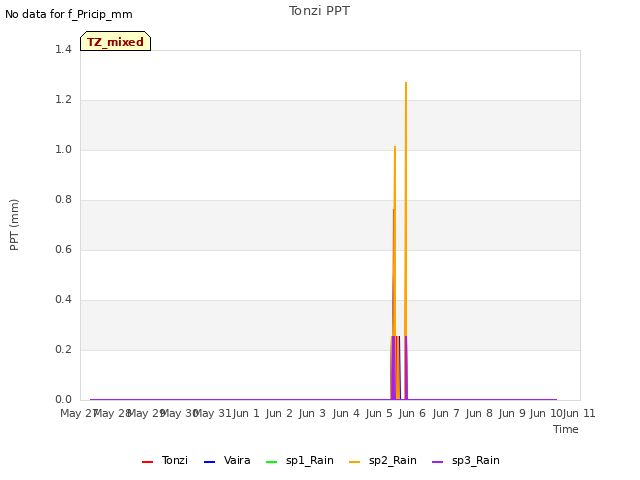Click the 1.4 y-axis tick label

(x=63, y=49)
